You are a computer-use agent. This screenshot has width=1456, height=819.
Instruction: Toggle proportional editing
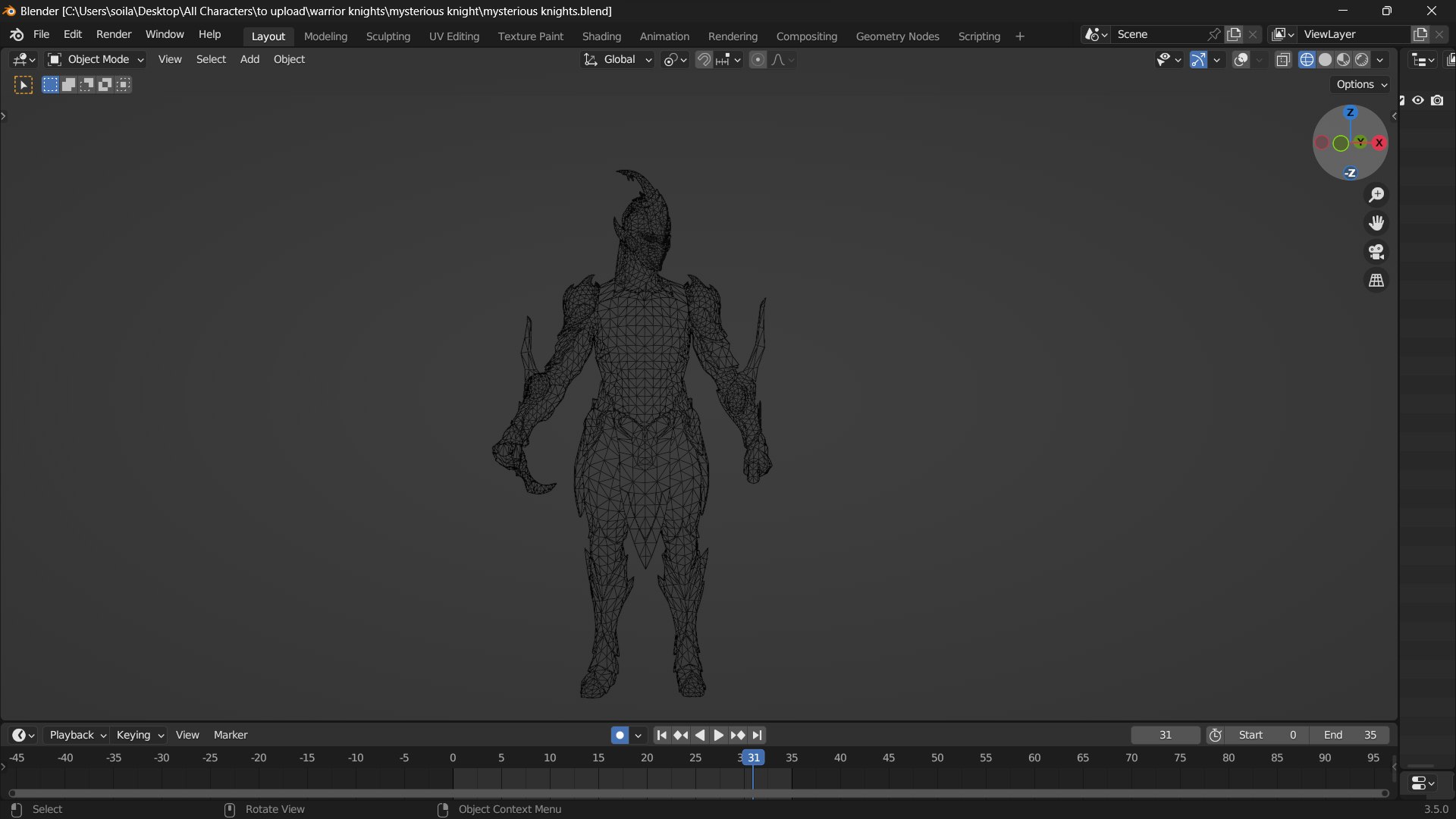pos(758,60)
